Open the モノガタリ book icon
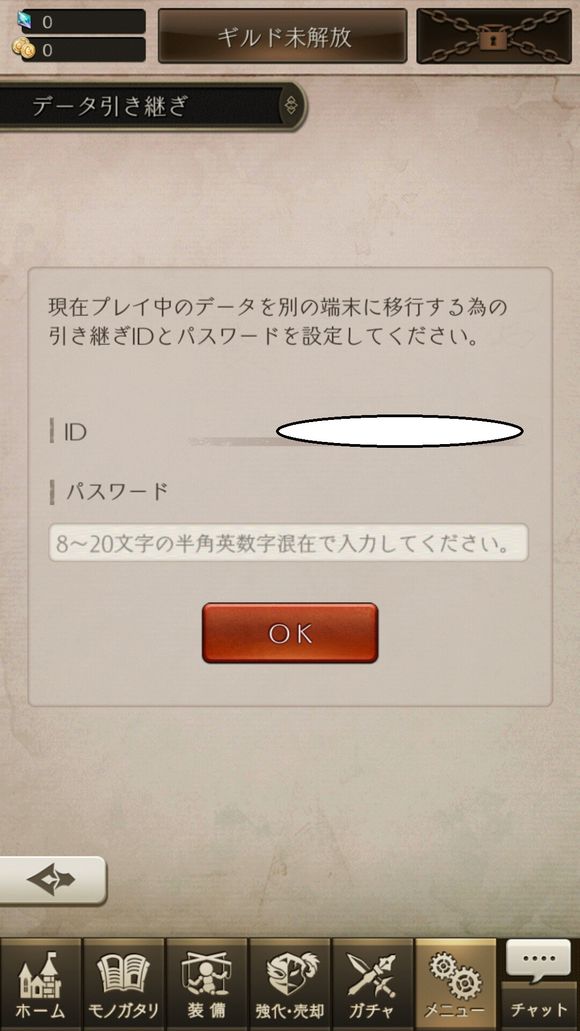 [124, 984]
